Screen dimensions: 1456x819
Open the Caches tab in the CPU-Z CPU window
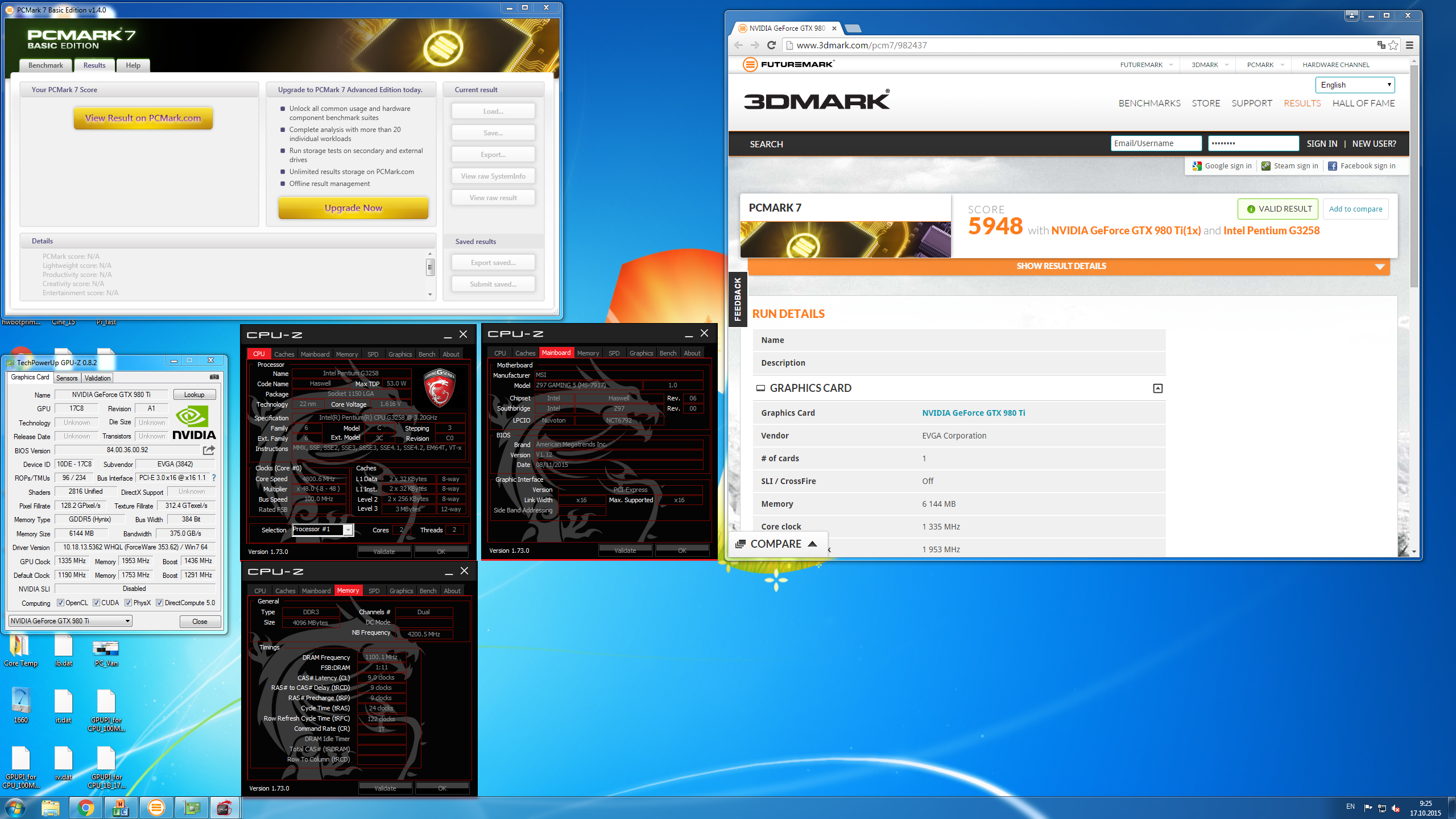coord(284,354)
